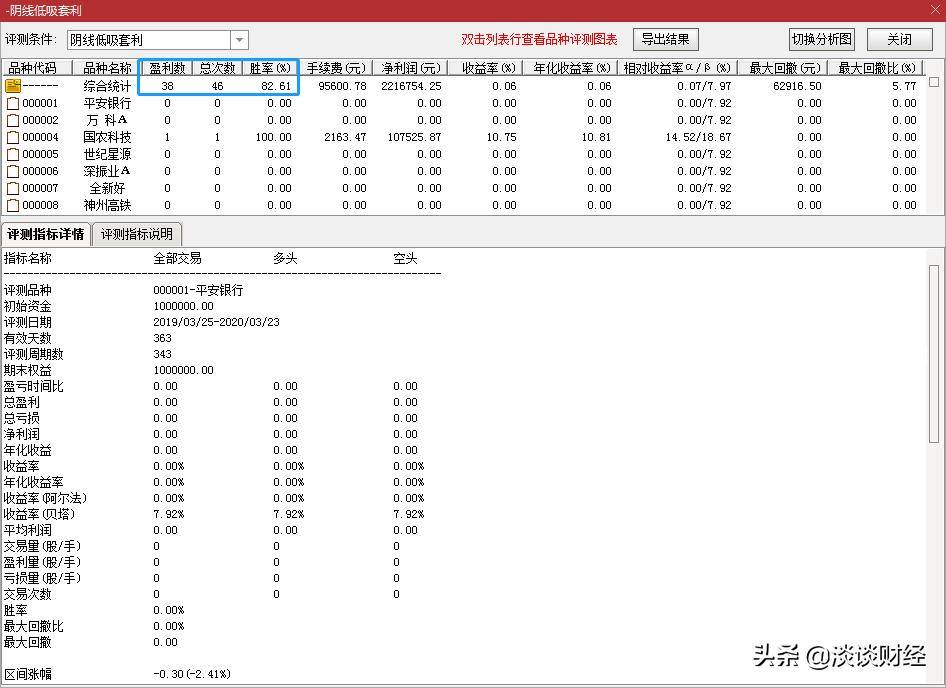Click the 期末权益 label
This screenshot has height=688, width=946.
[x=27, y=370]
